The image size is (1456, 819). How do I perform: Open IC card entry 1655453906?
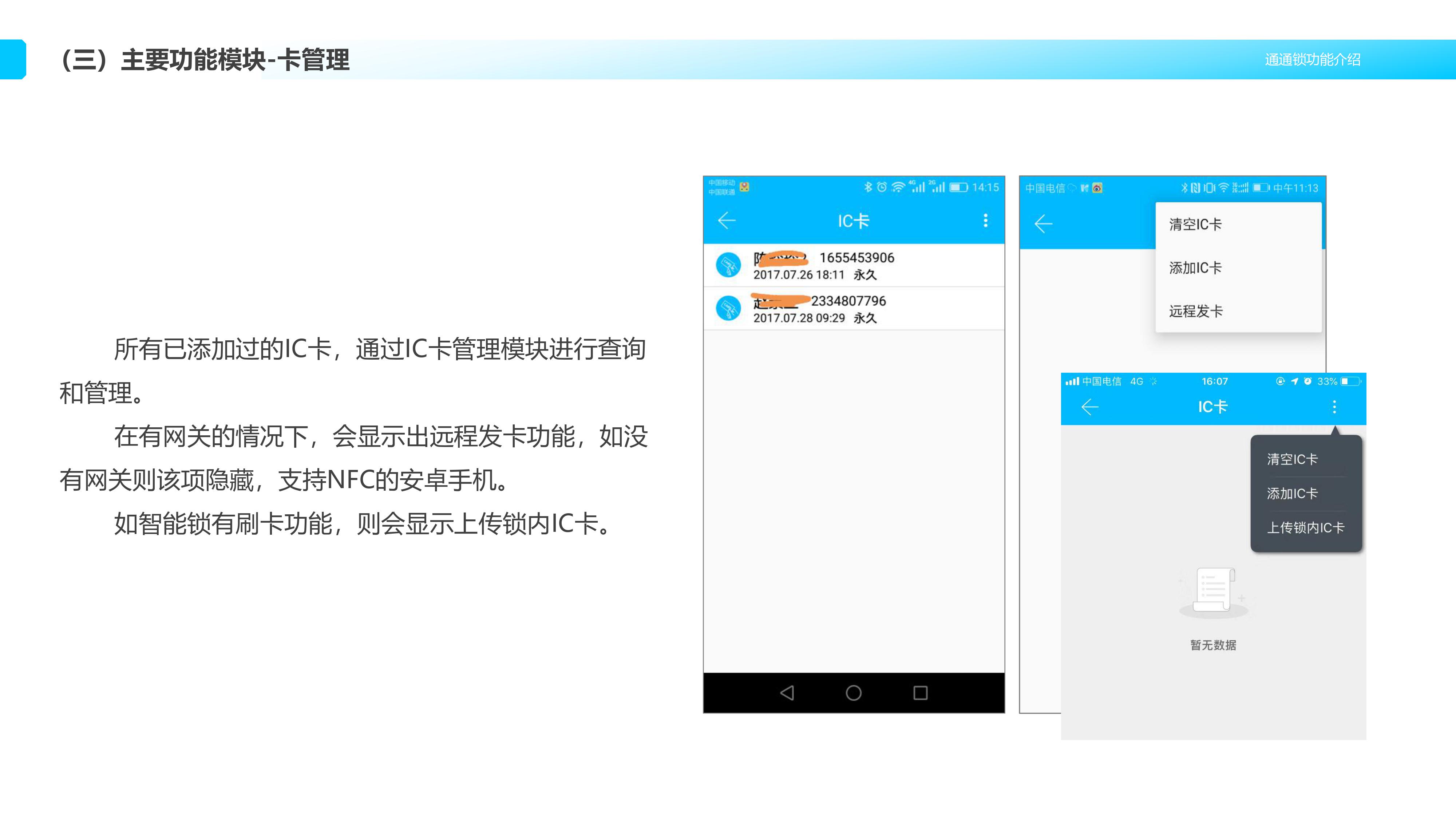pos(856,259)
